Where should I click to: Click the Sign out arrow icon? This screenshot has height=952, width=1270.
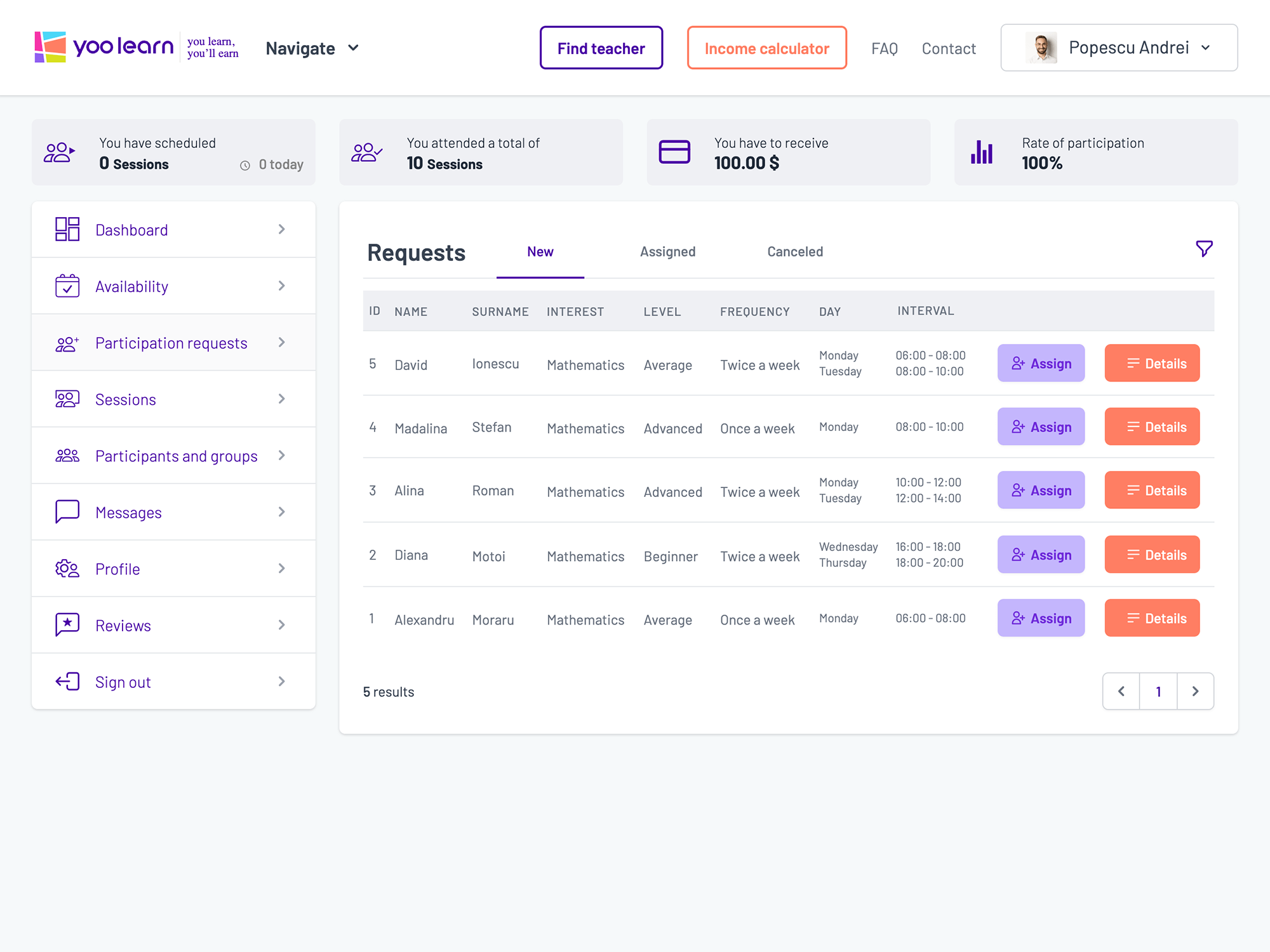67,681
